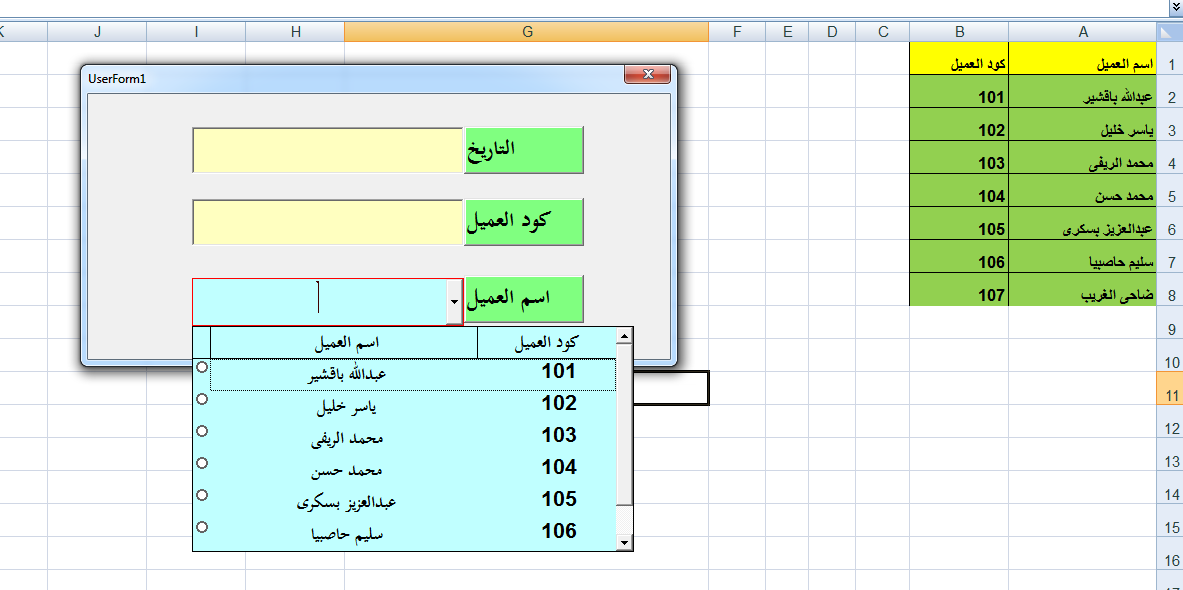Select column A header
1183x590 pixels.
click(x=1083, y=31)
